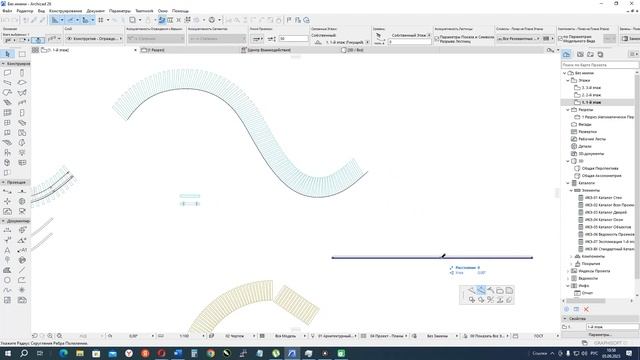
Task: Open the Редактор menu
Action: click(25, 11)
